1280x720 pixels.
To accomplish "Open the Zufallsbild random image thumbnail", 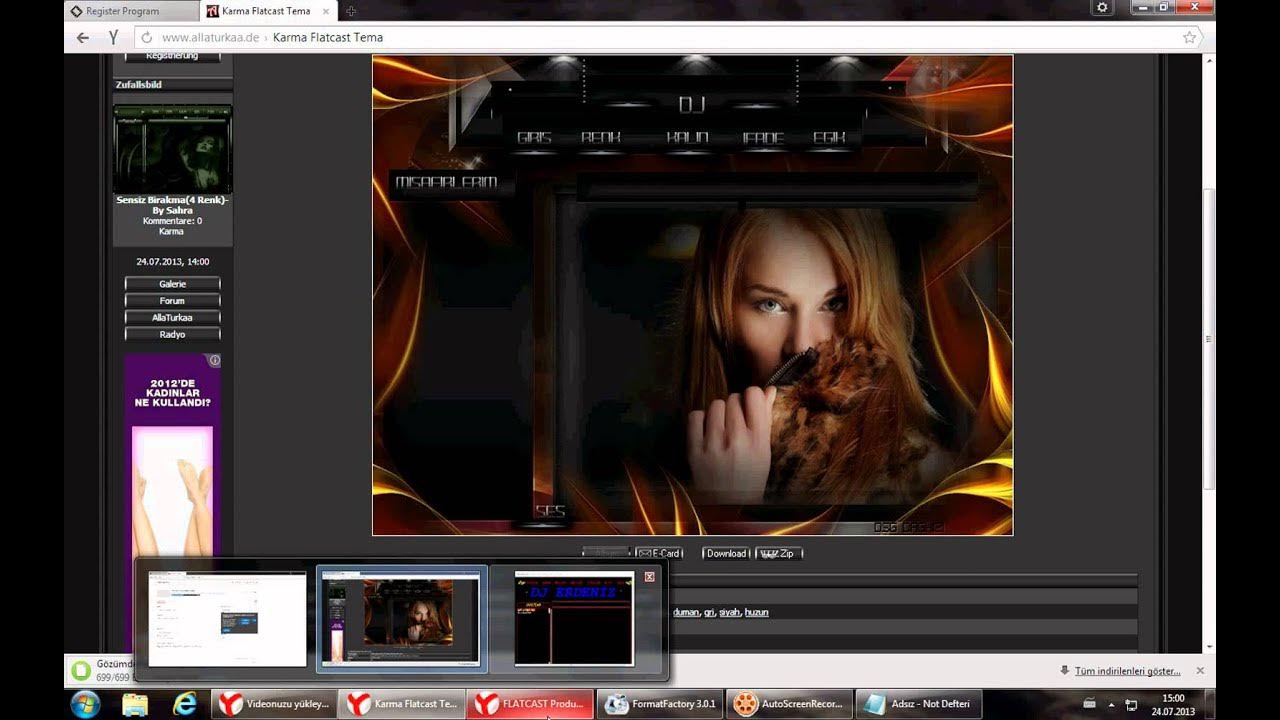I will click(172, 148).
